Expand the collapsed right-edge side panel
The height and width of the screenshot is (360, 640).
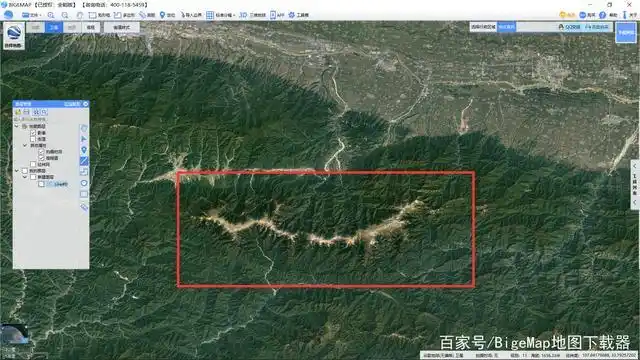(635, 184)
